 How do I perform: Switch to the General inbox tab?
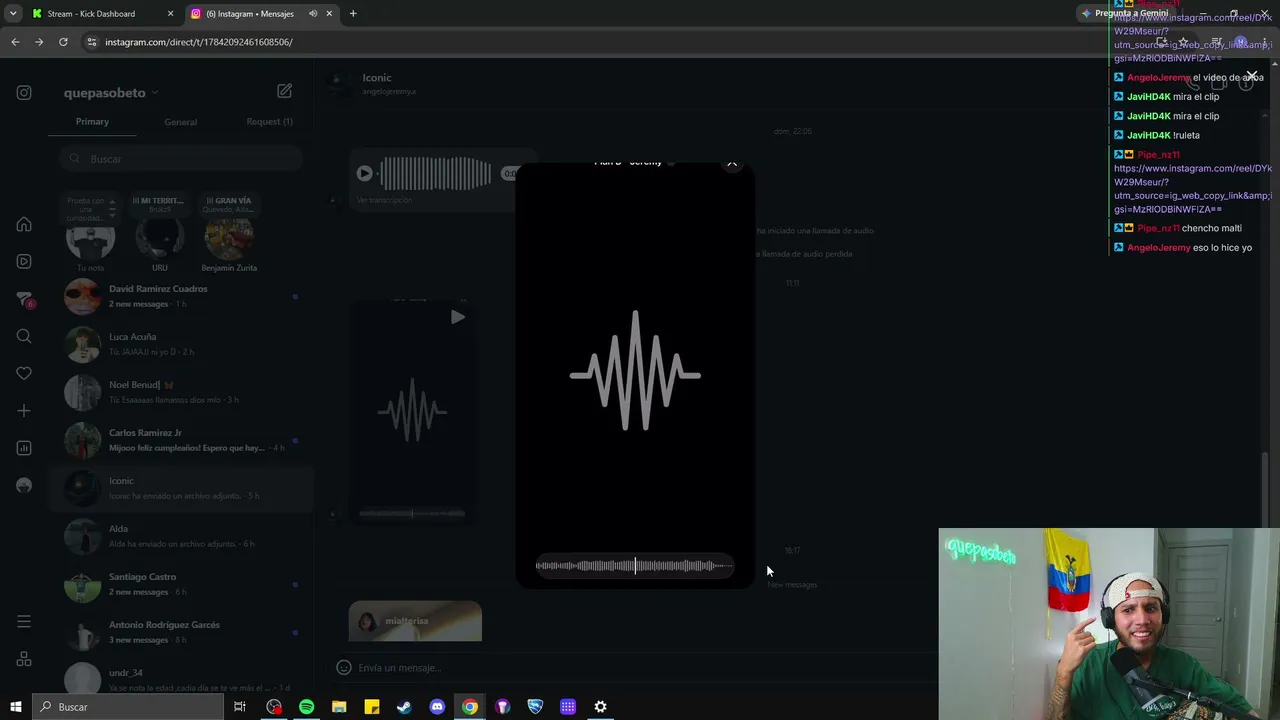(x=181, y=122)
